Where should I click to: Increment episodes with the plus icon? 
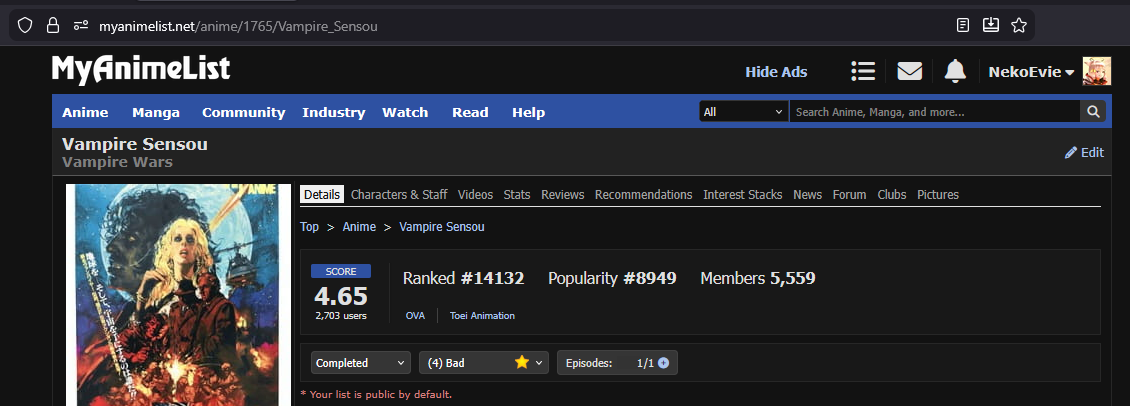coord(664,363)
